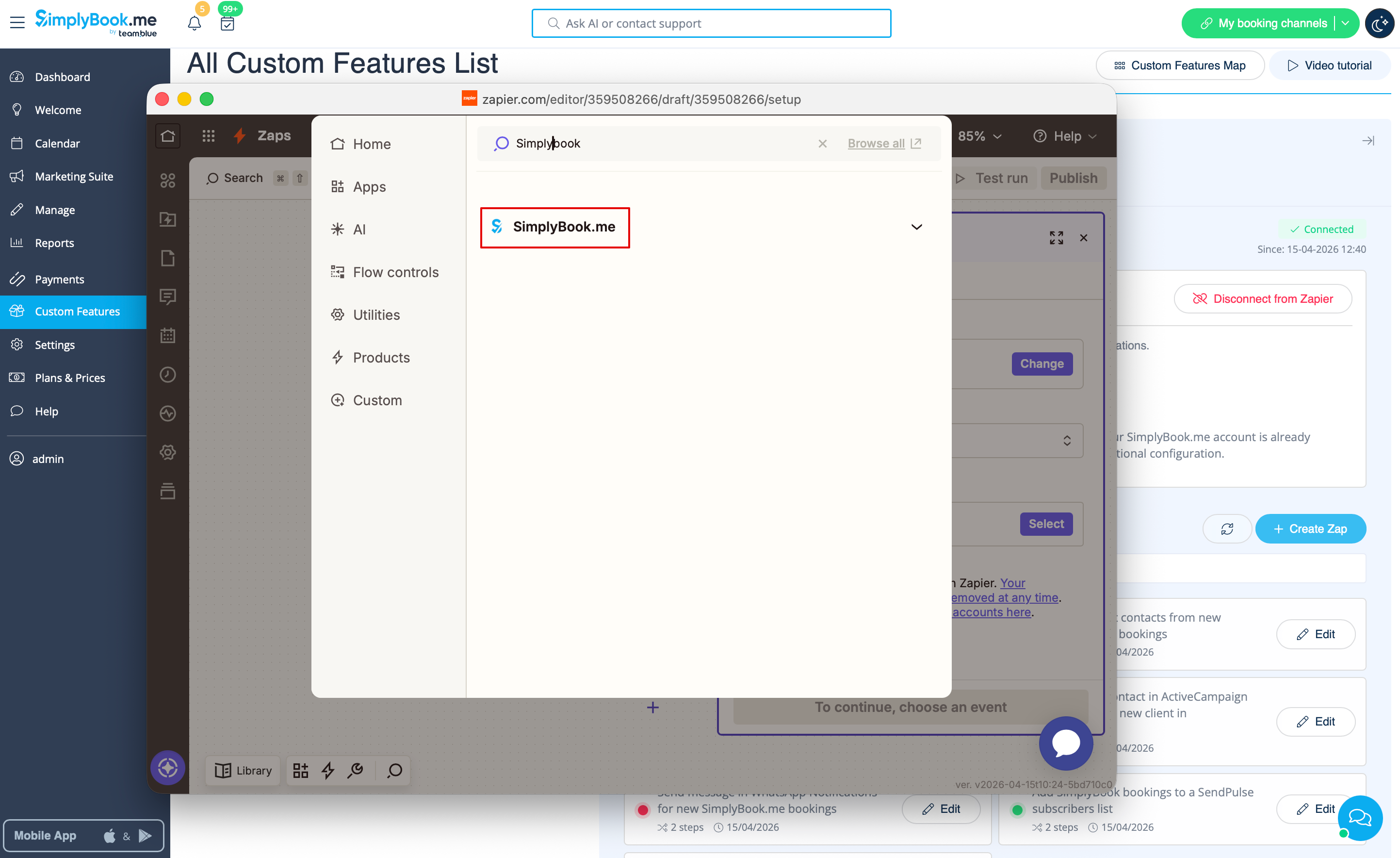1400x858 pixels.
Task: Click Disconnect from Zapier button
Action: coord(1263,299)
